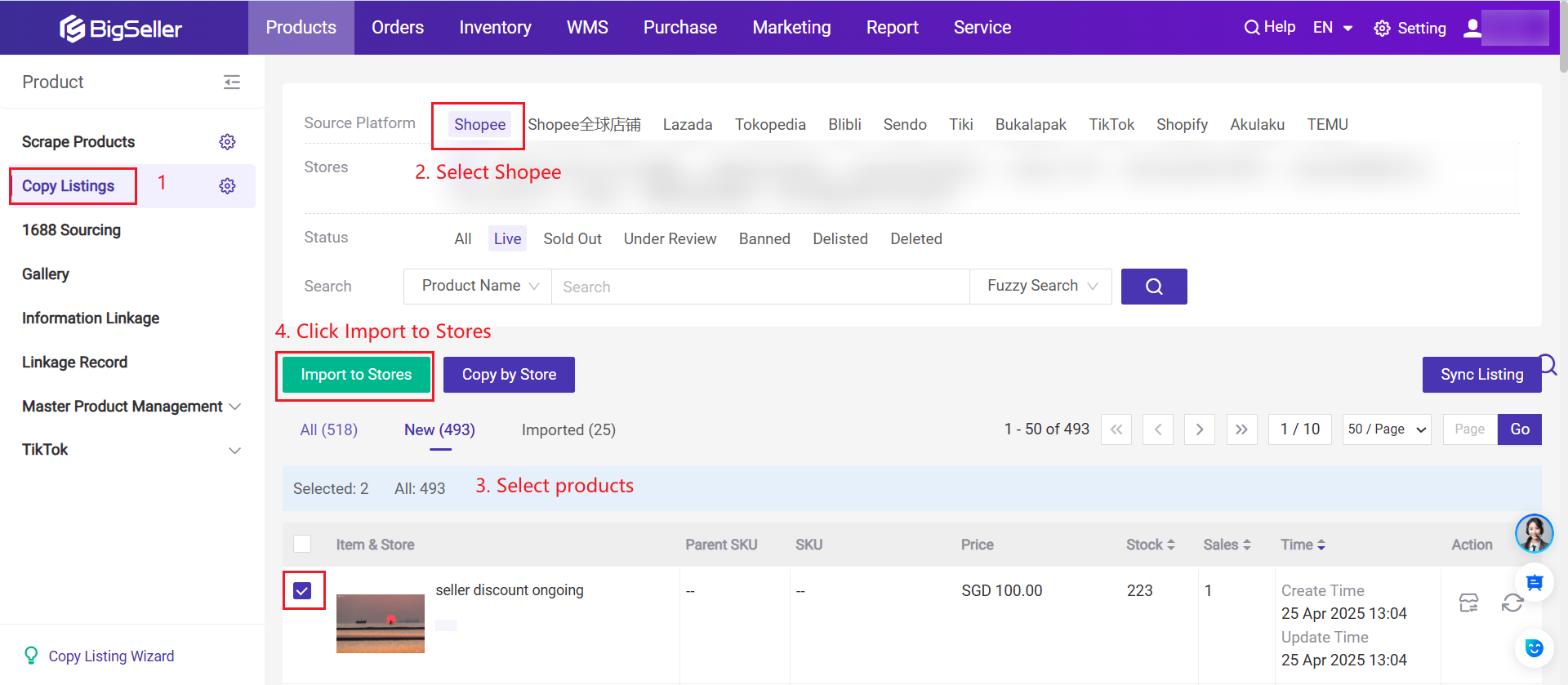Open the Help search icon

1251,28
